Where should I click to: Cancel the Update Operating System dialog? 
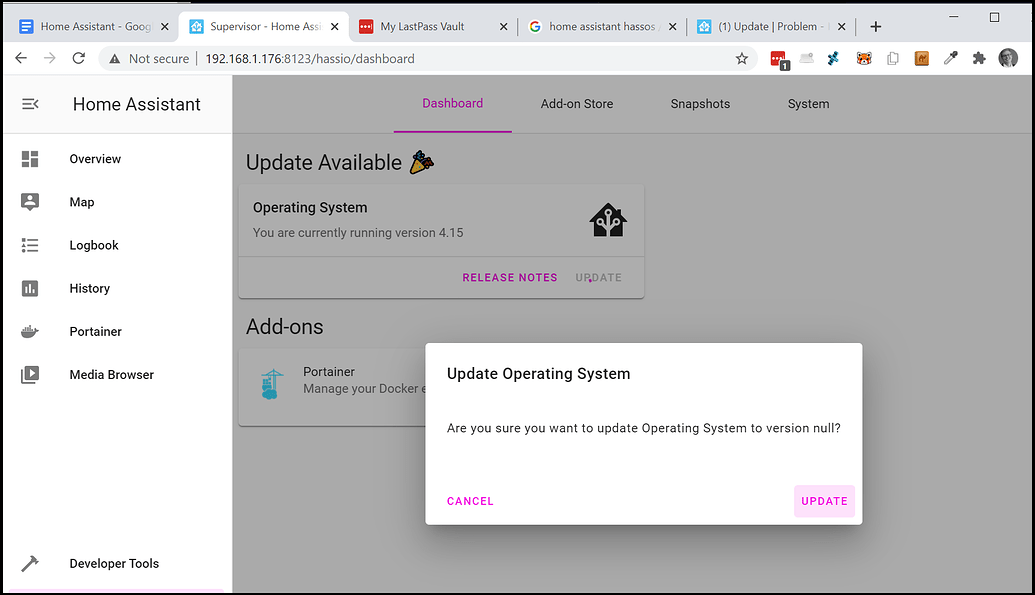pos(470,501)
